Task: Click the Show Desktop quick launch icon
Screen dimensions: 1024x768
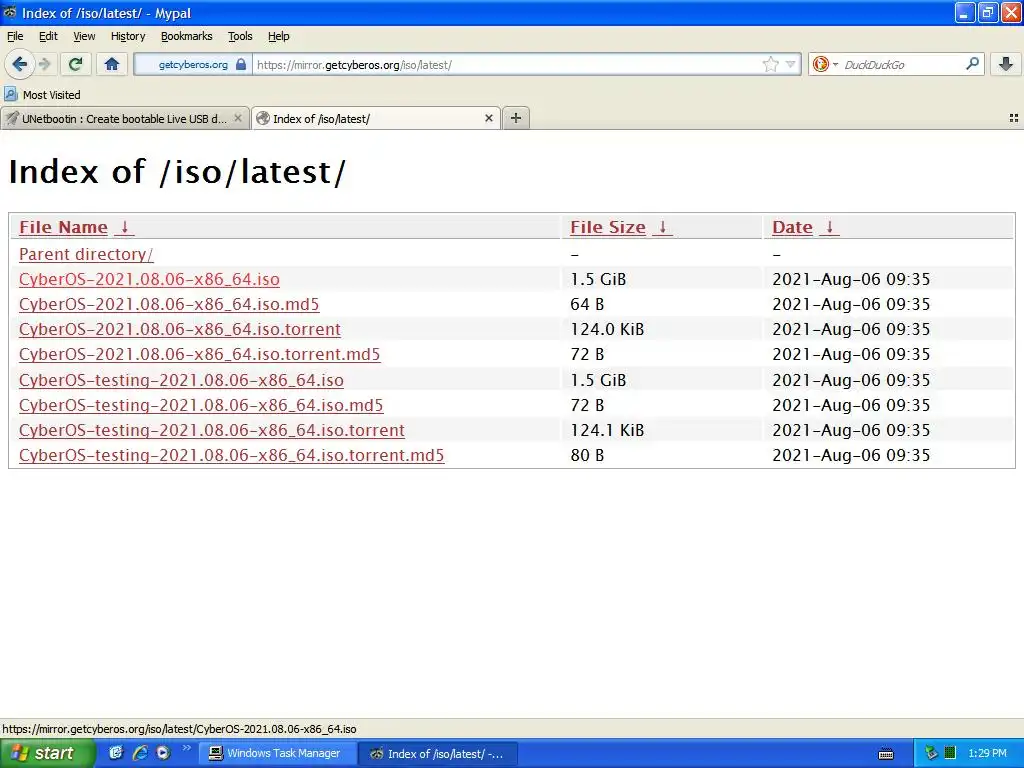Action: [116, 753]
